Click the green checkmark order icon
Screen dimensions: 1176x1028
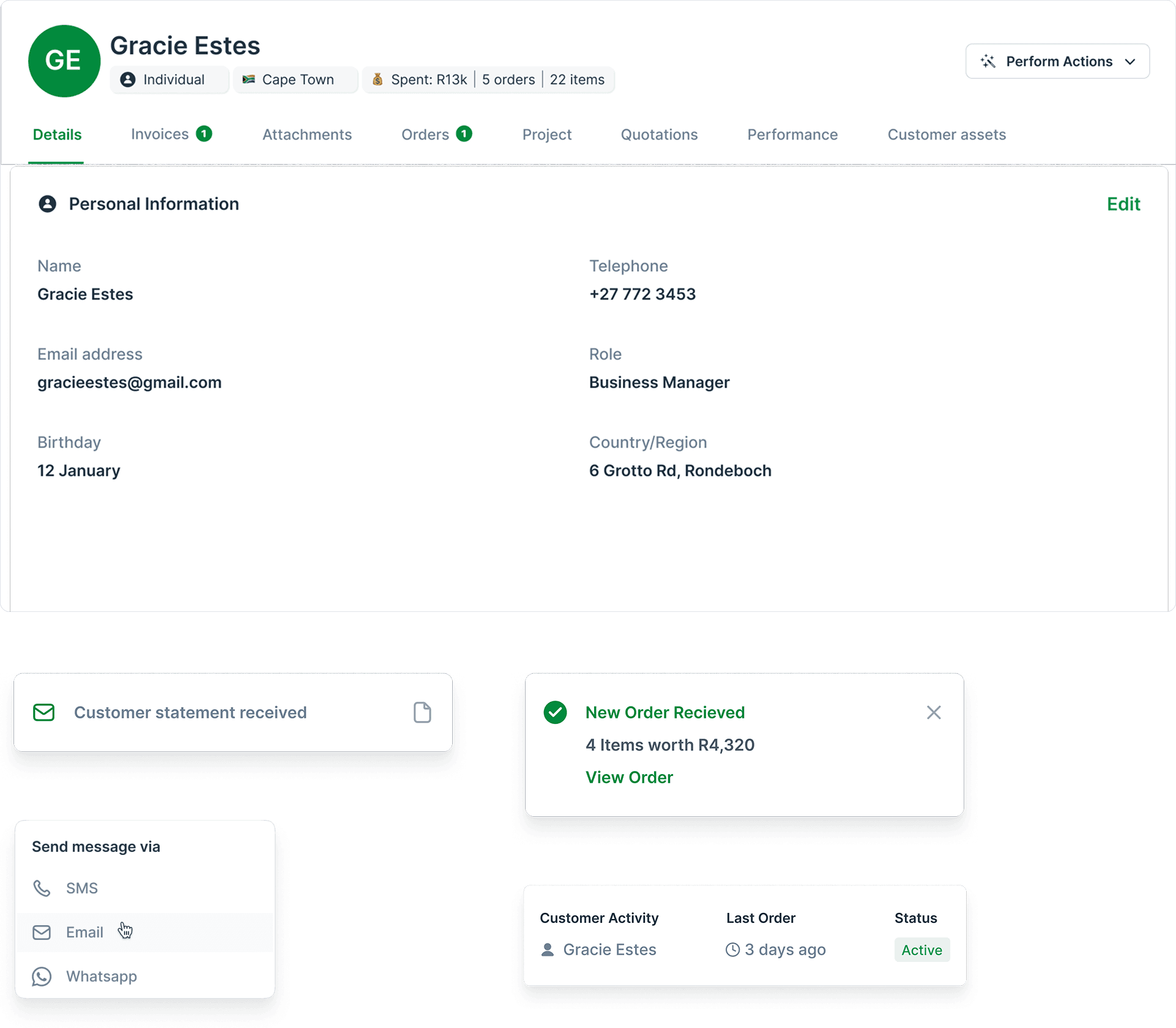[x=555, y=712]
